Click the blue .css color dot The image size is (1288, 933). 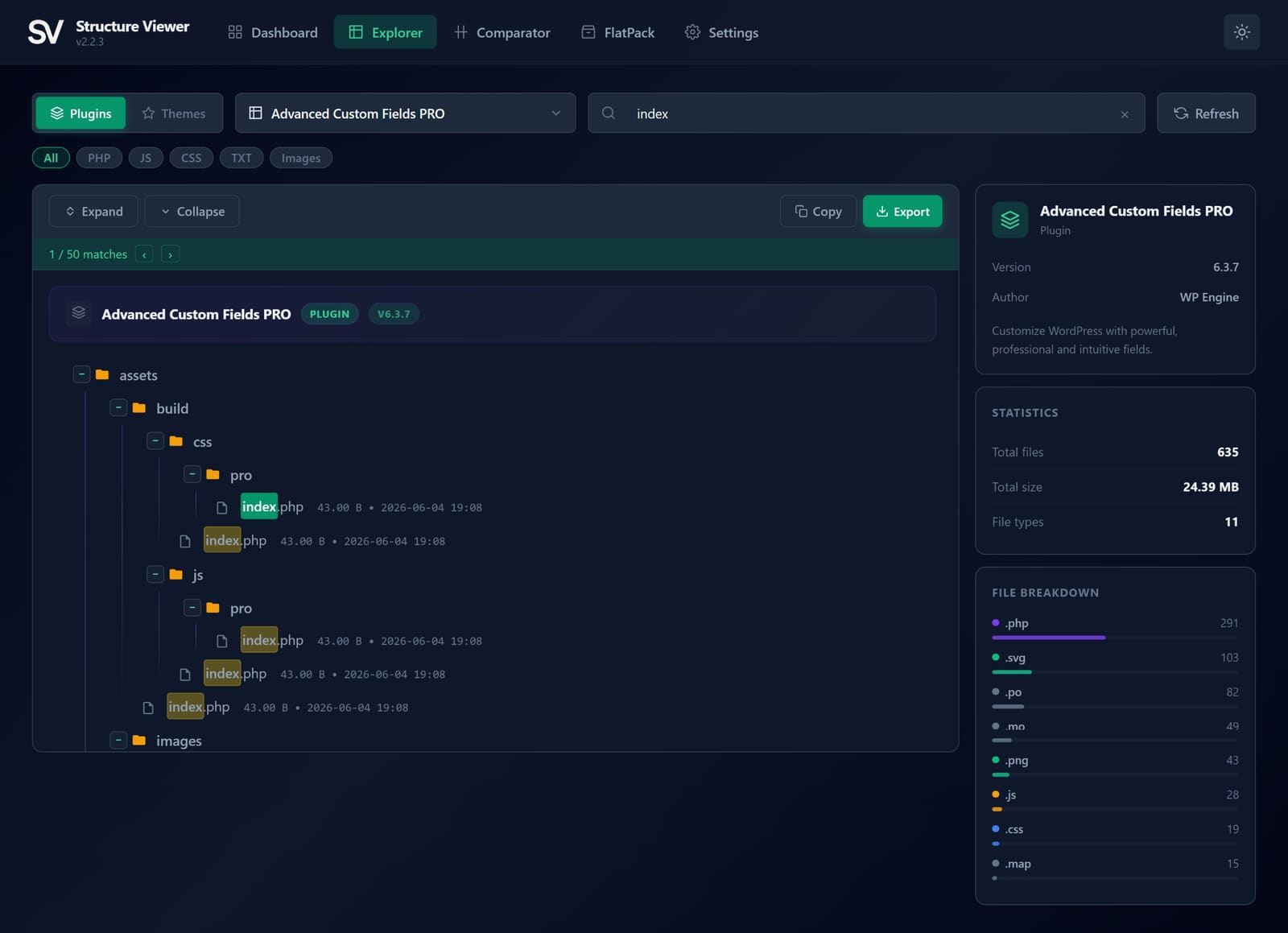[996, 829]
